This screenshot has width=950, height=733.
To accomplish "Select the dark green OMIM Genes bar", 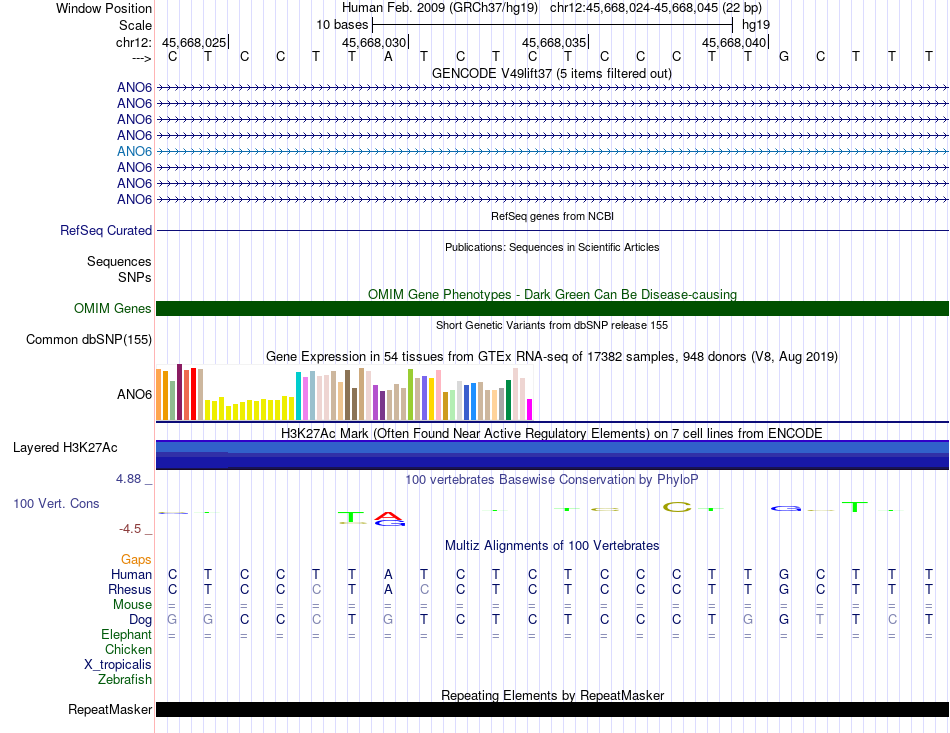I will point(552,308).
